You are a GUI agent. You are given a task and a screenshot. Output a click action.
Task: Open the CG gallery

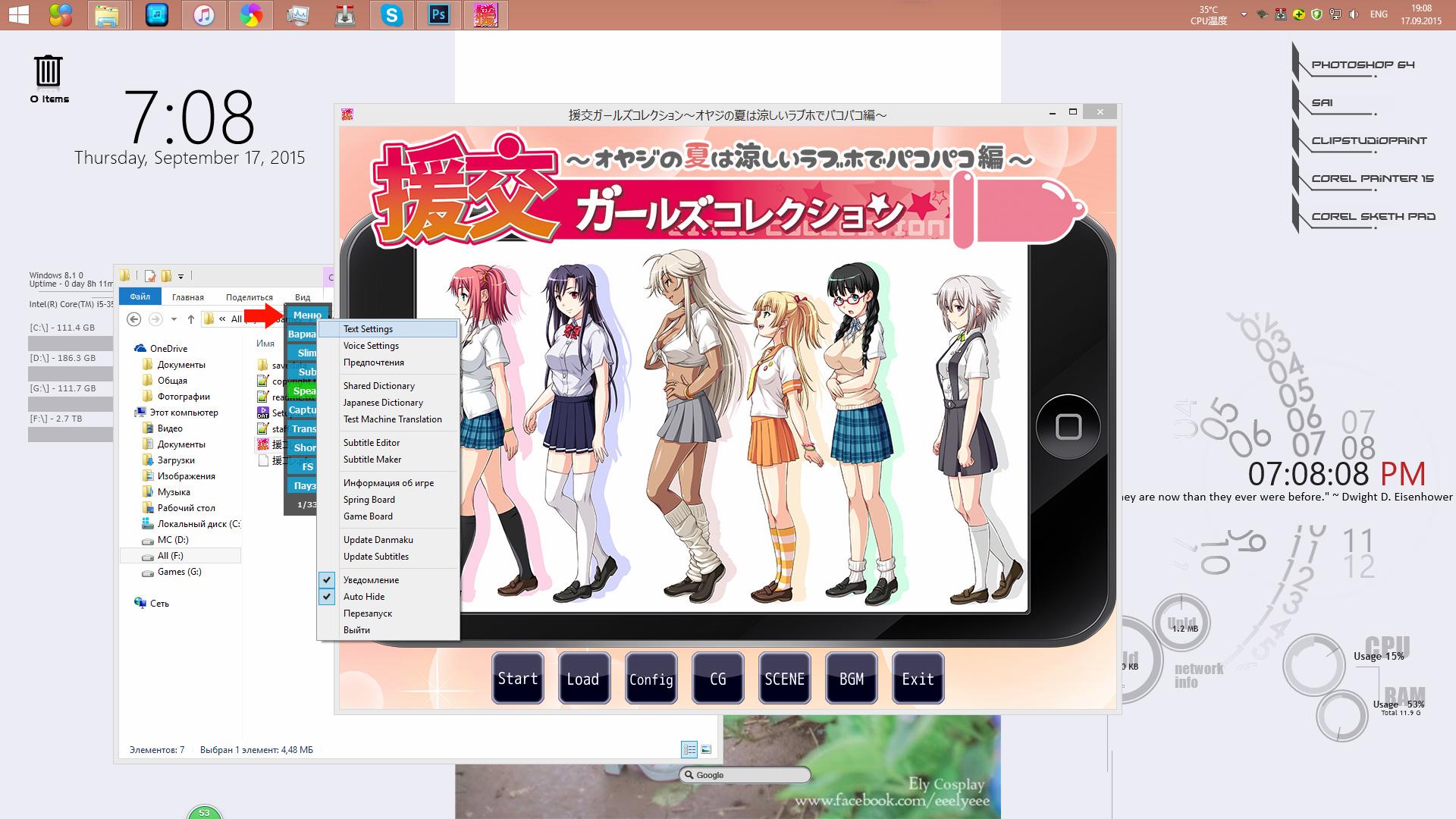[717, 679]
